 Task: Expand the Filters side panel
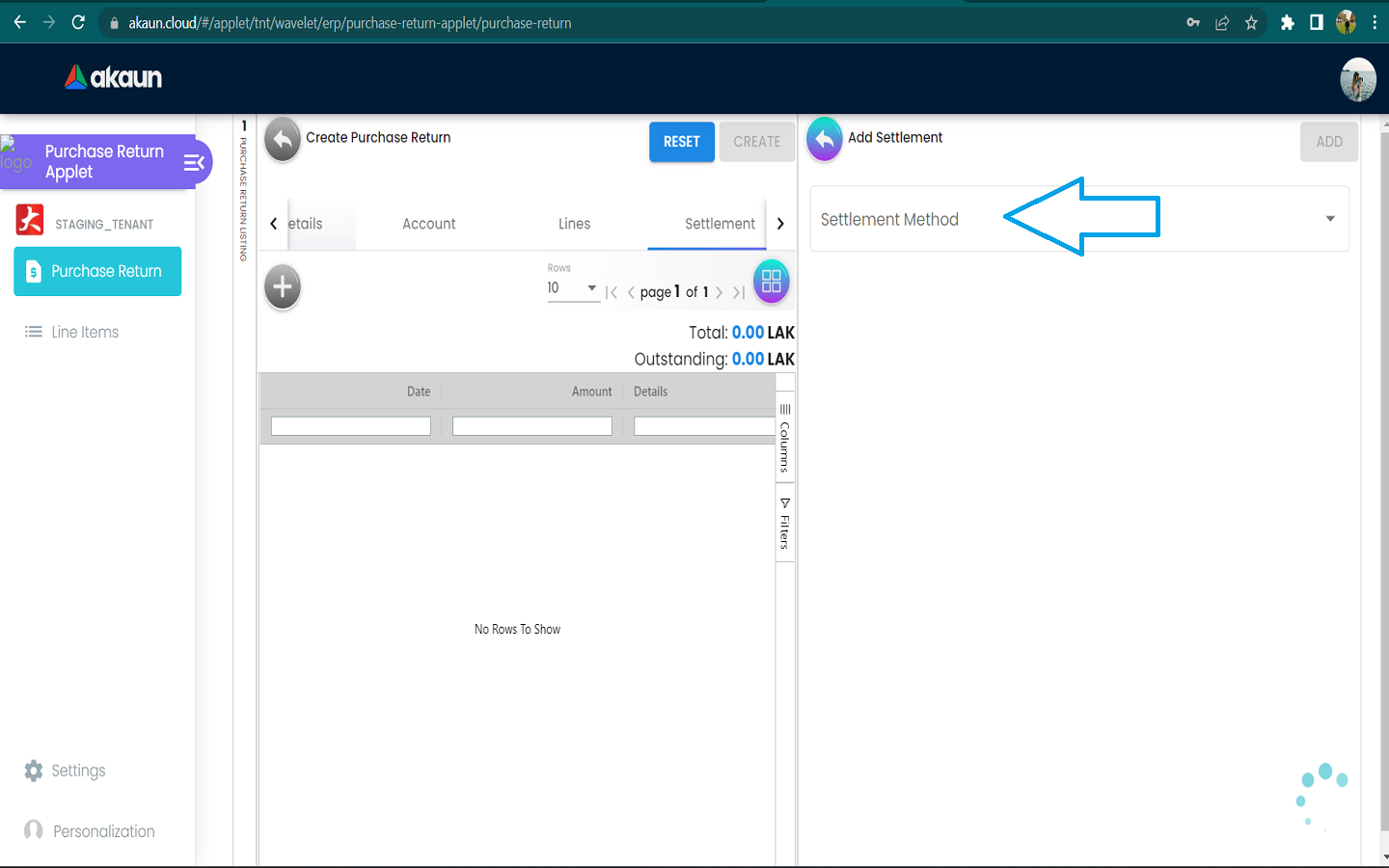[785, 524]
